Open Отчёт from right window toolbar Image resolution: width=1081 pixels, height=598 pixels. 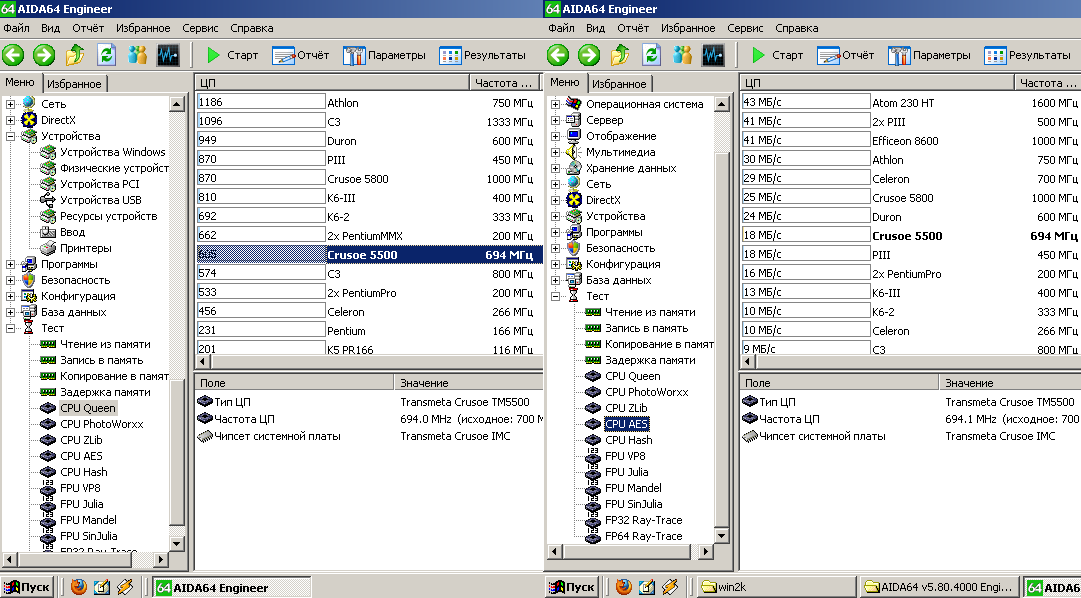click(x=846, y=55)
